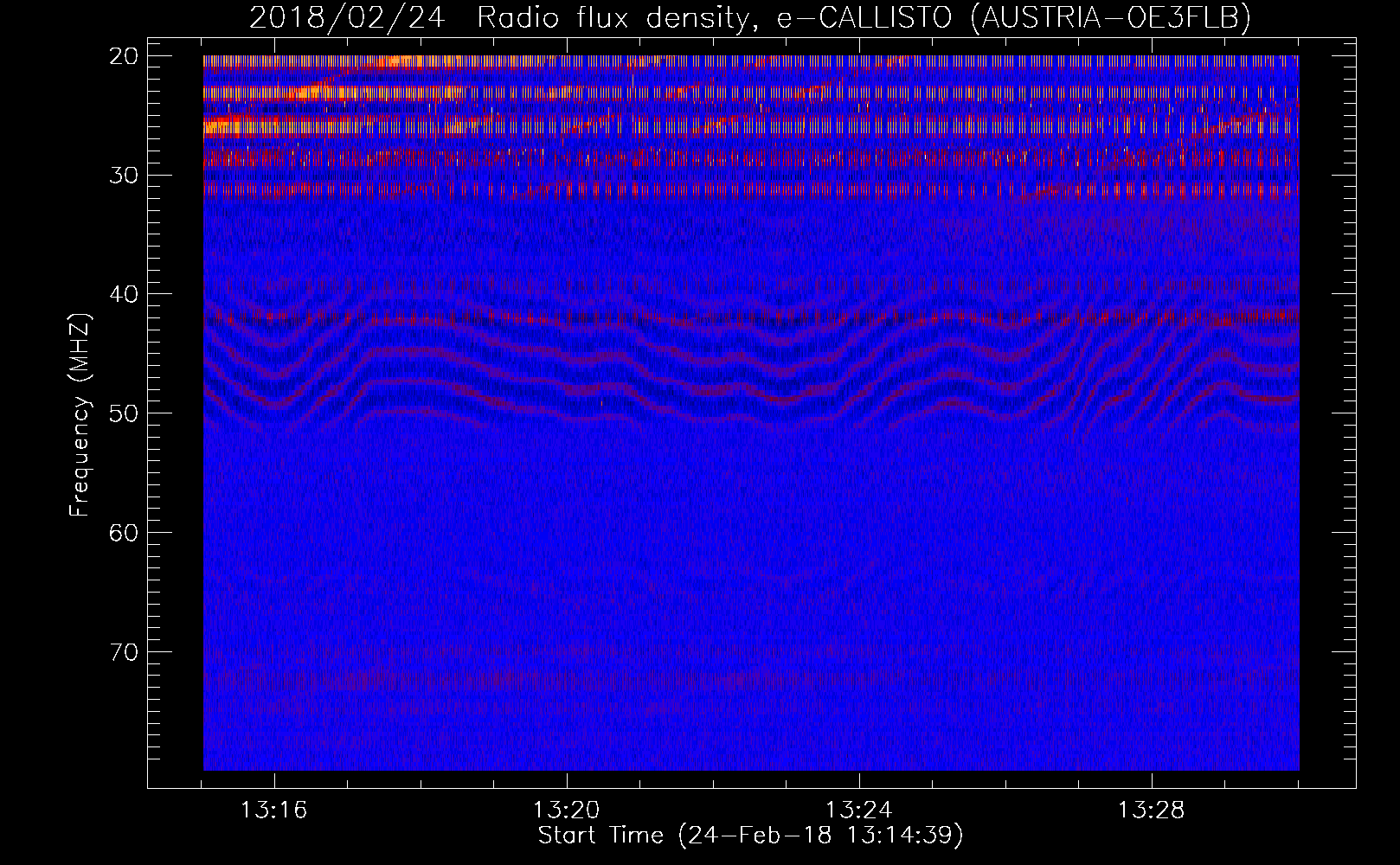
Task: Click the time tick label '13:28'
Action: coord(1152,811)
